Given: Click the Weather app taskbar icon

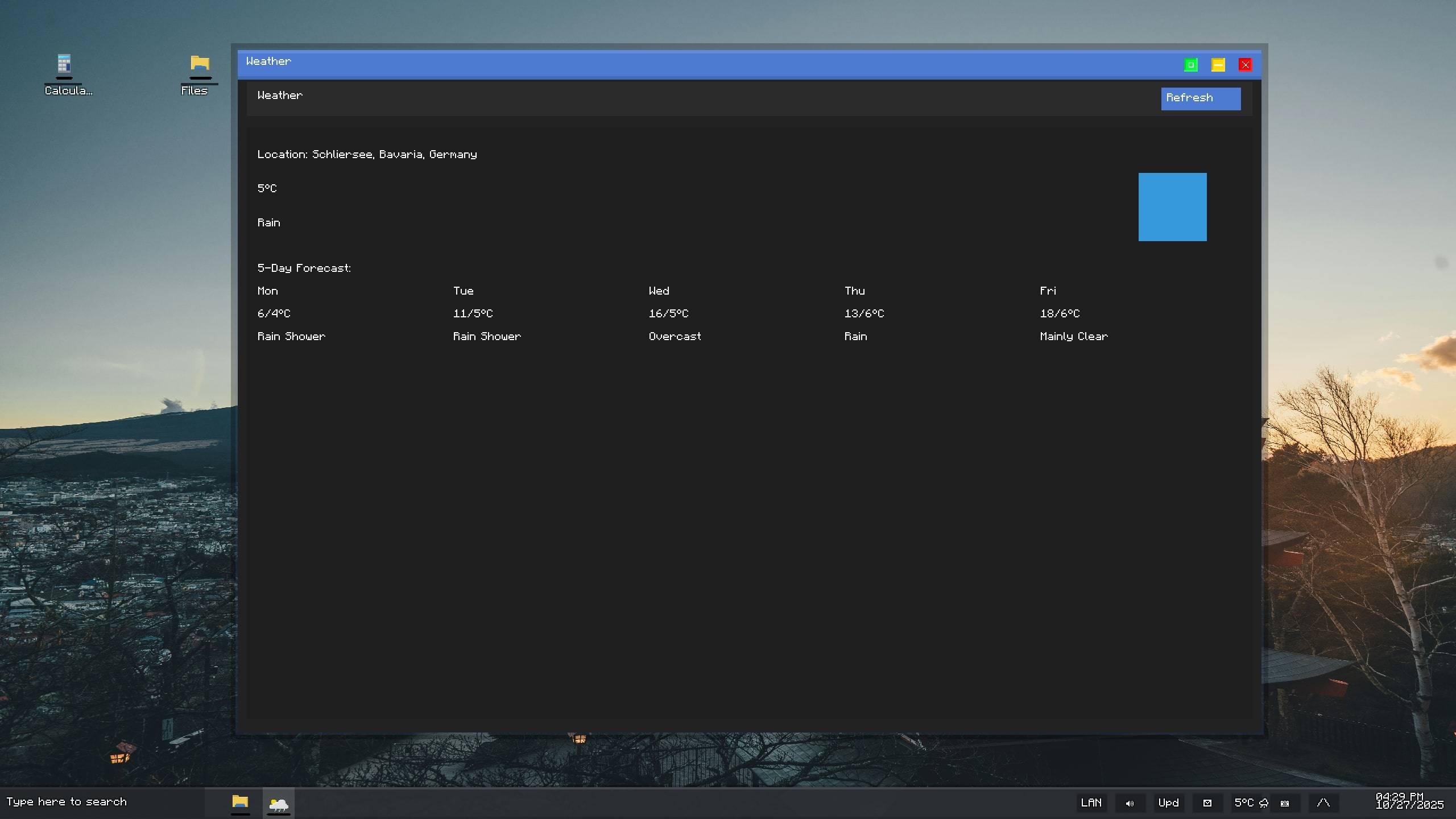Looking at the screenshot, I should tap(278, 803).
